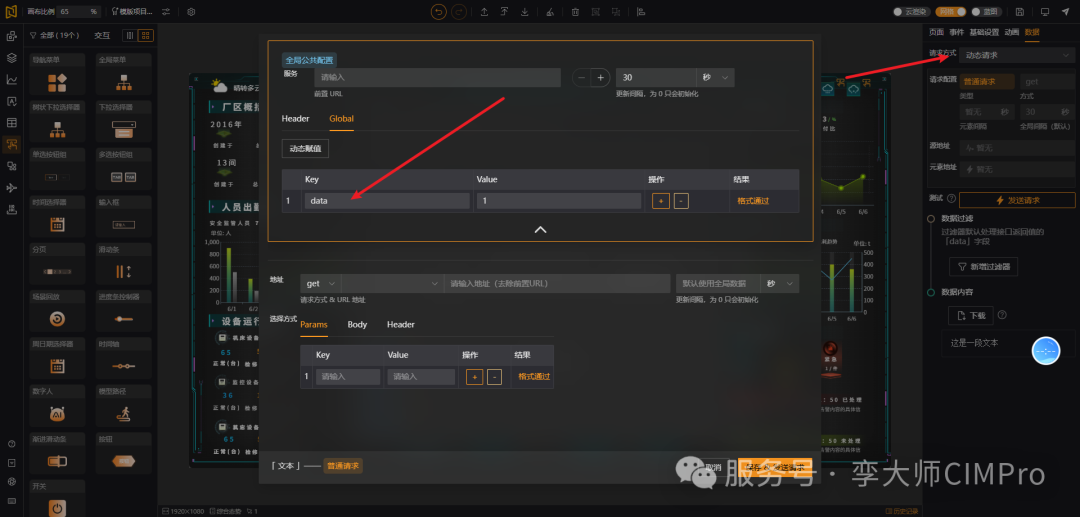Click the redo icon in the top toolbar

459,12
